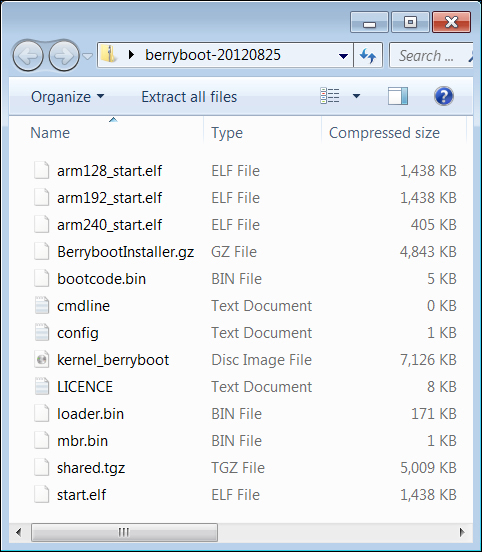Close the explorer window
The width and height of the screenshot is (482, 552).
coord(451,22)
